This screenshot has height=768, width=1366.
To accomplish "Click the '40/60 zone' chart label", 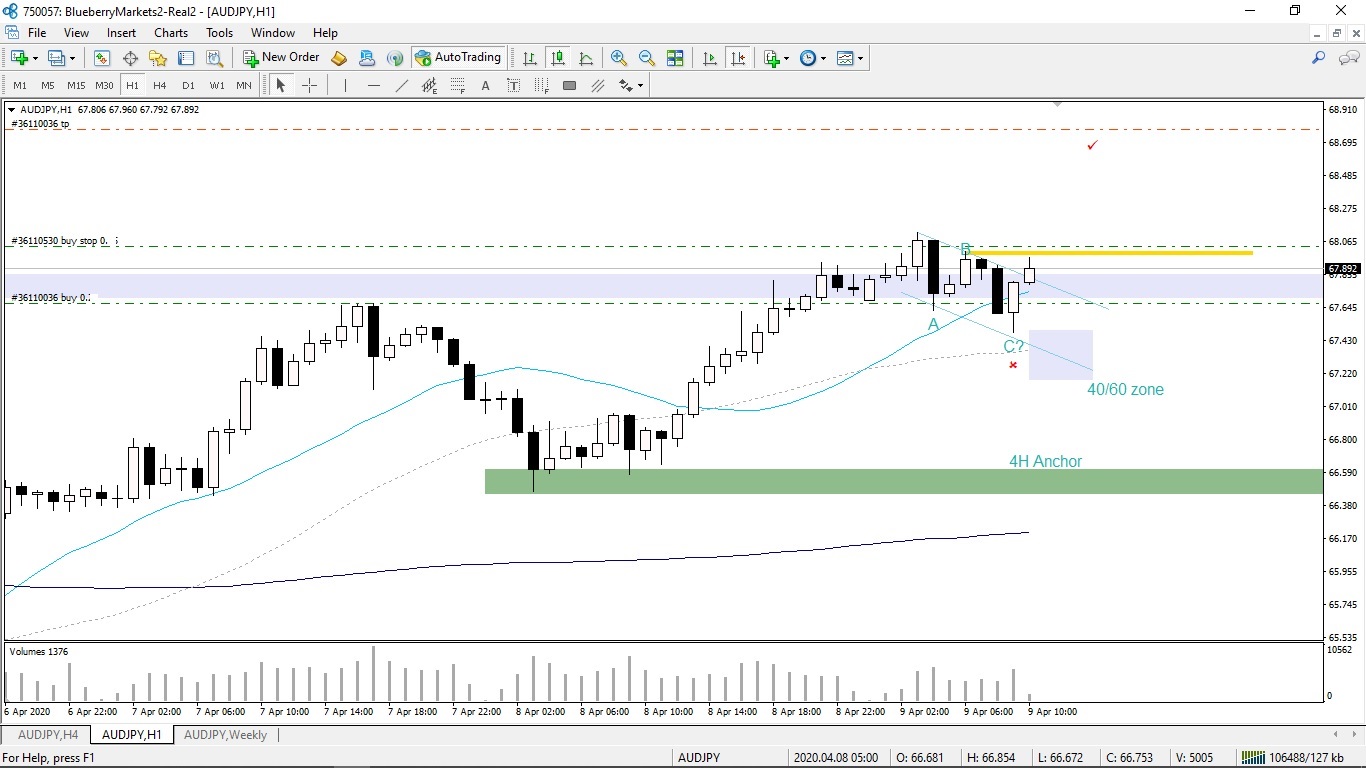I will coord(1125,390).
